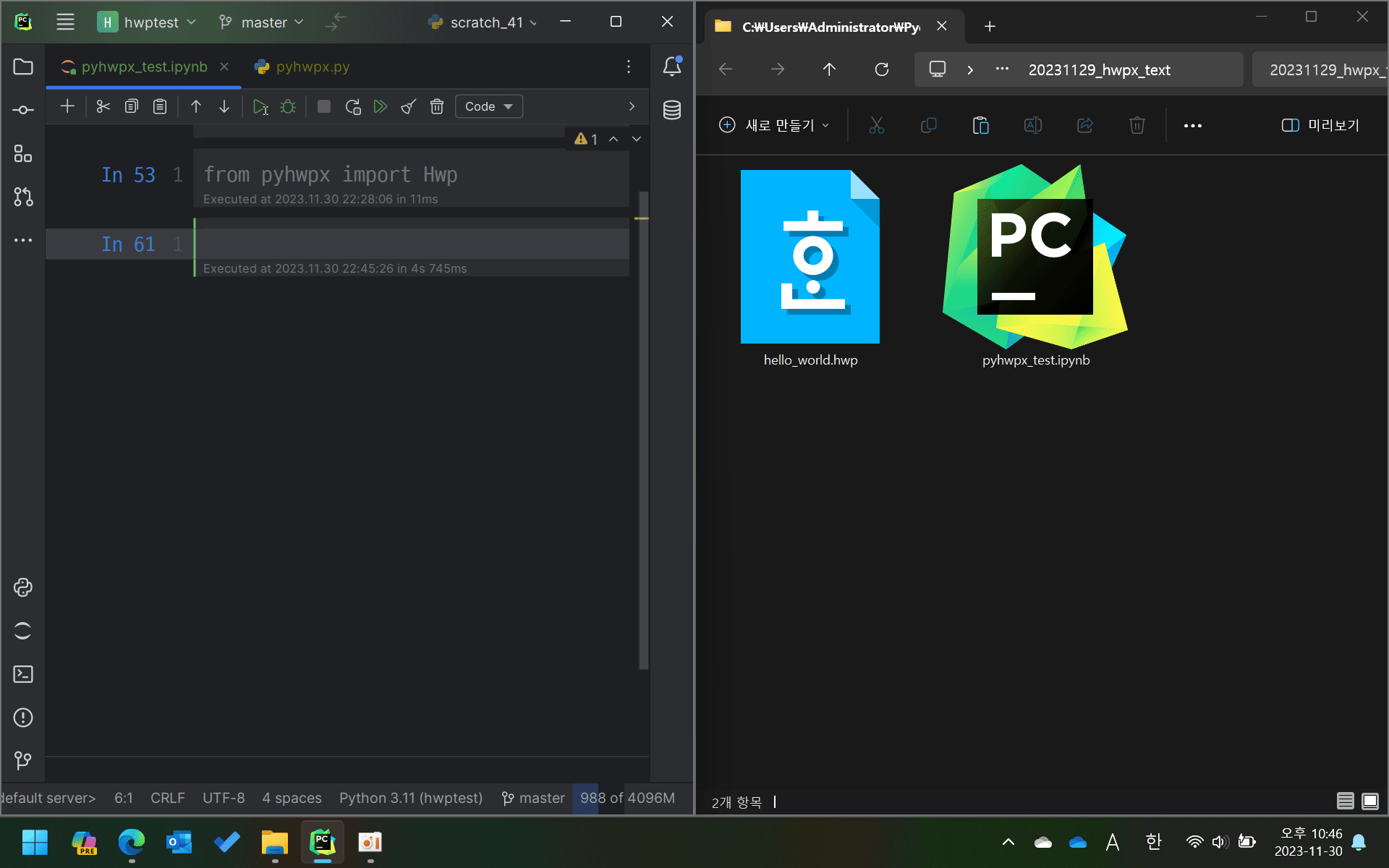Switch Explorer to details list view
Viewport: 1389px width, 868px height.
click(x=1345, y=801)
